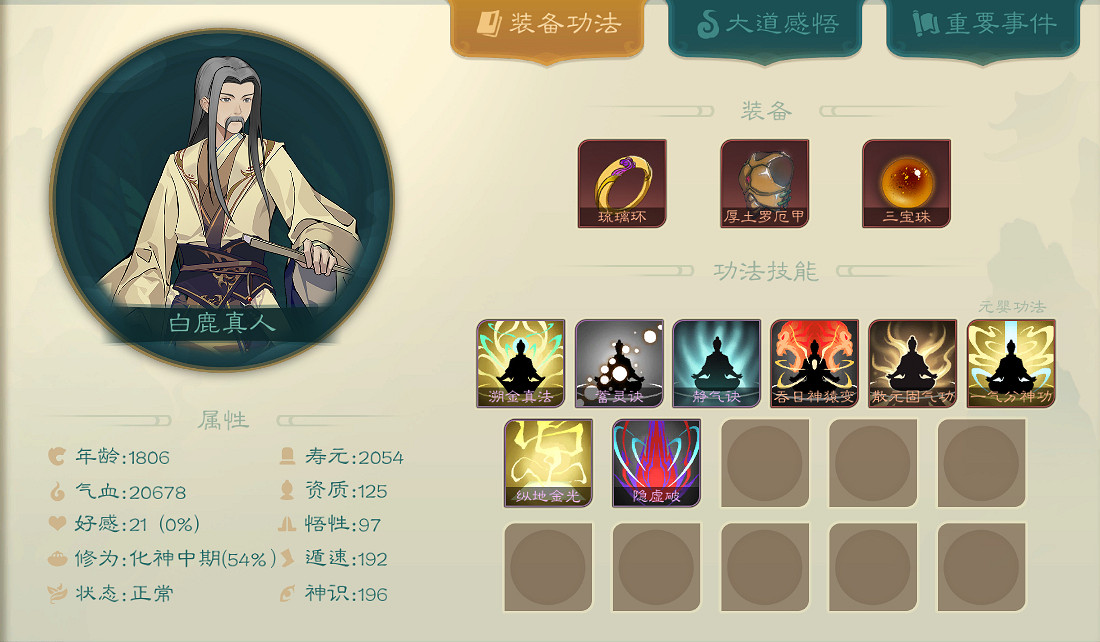Switch to the 装备功法 tab
This screenshot has width=1100, height=642.
(x=547, y=28)
